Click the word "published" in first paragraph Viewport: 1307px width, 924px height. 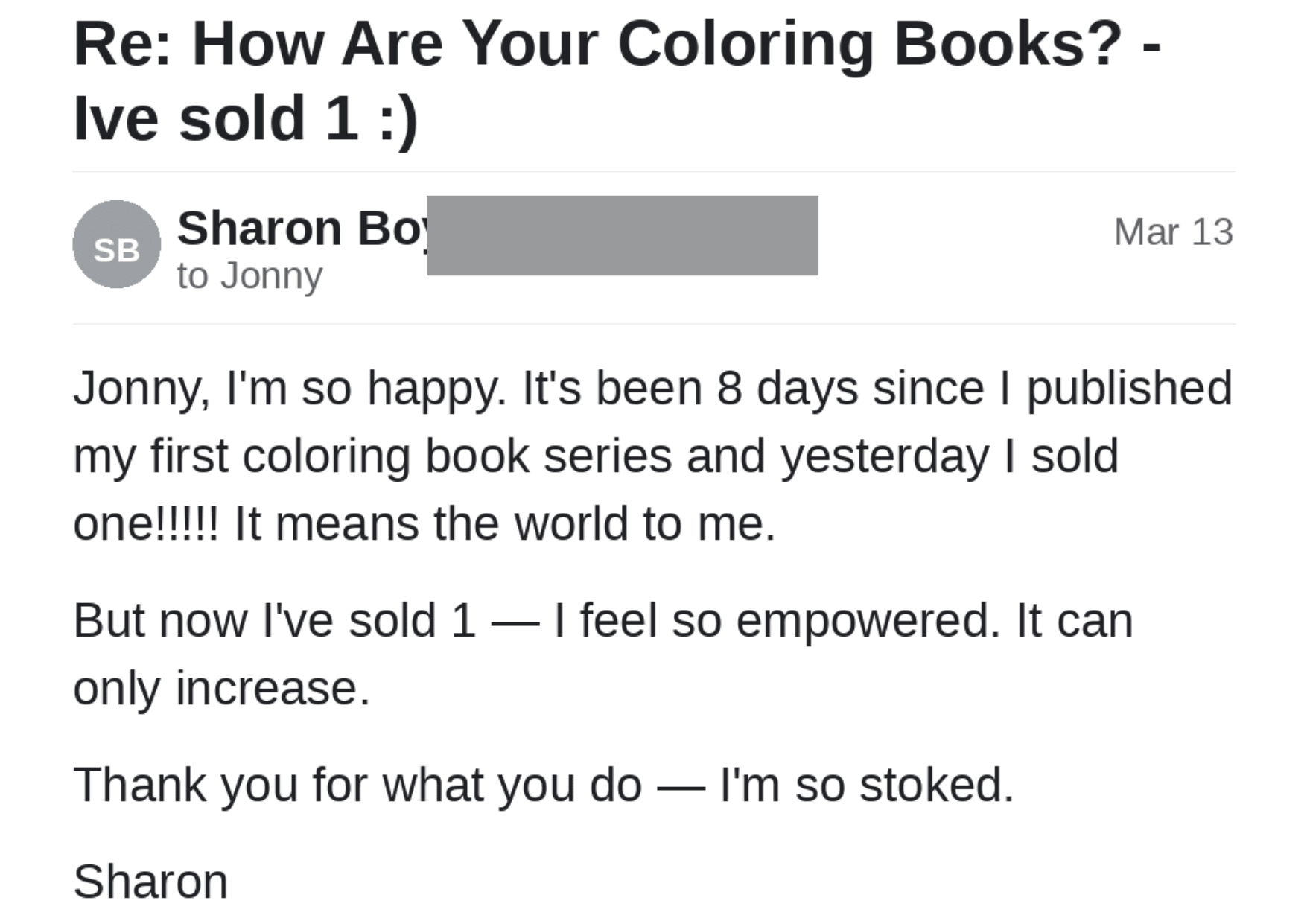point(1129,388)
